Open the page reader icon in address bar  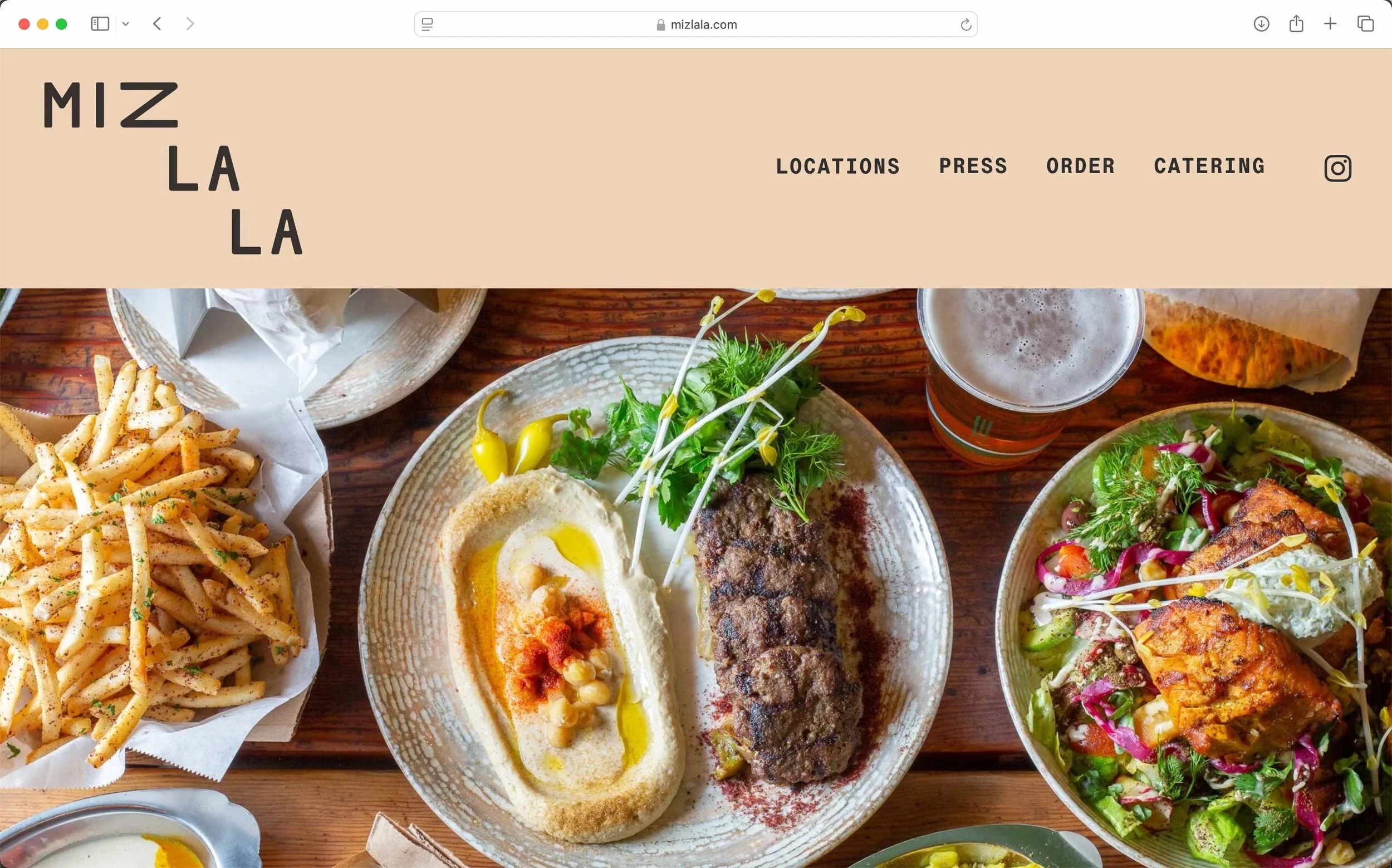pos(427,24)
